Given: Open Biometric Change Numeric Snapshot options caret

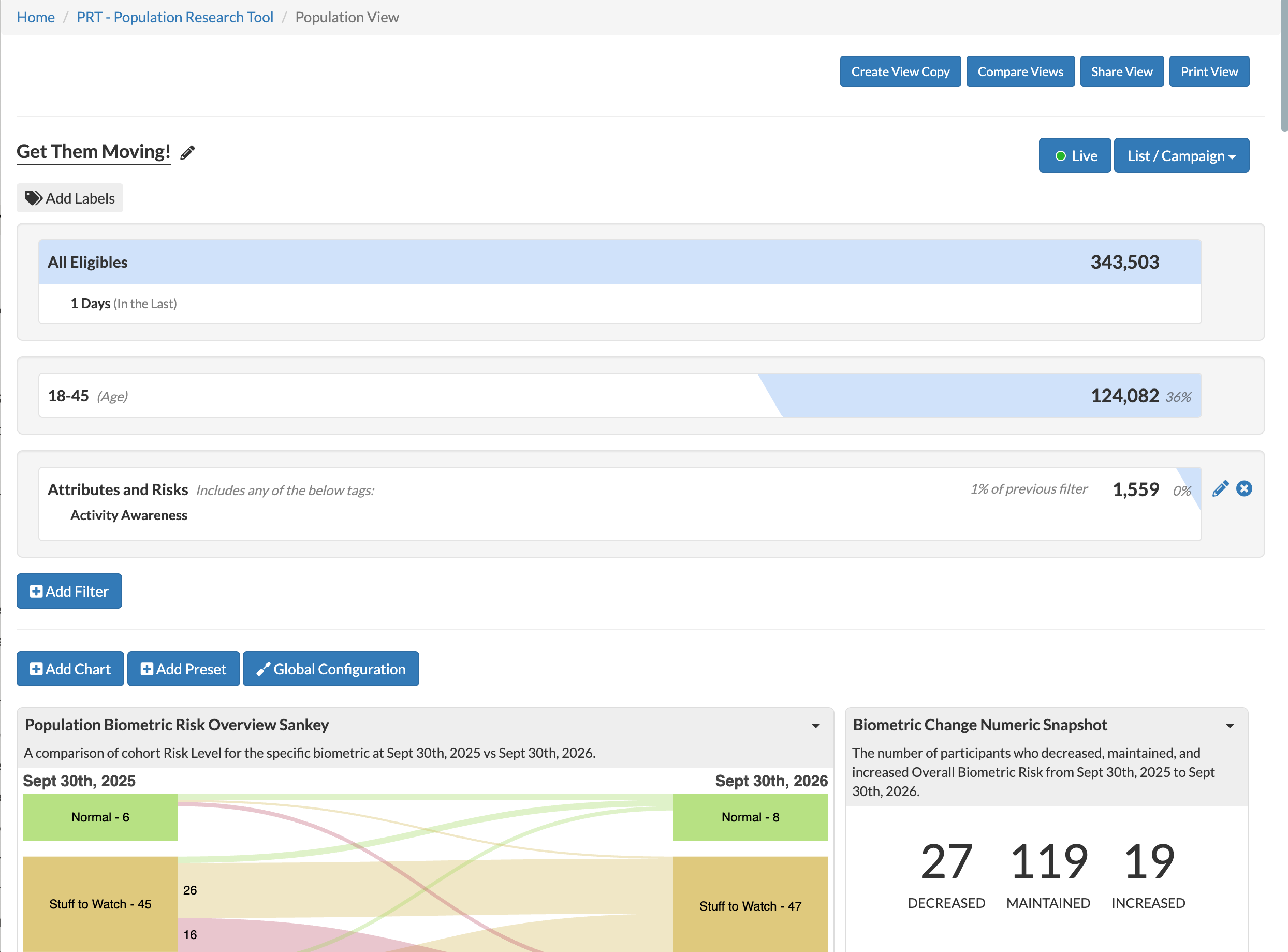Looking at the screenshot, I should [x=1230, y=726].
